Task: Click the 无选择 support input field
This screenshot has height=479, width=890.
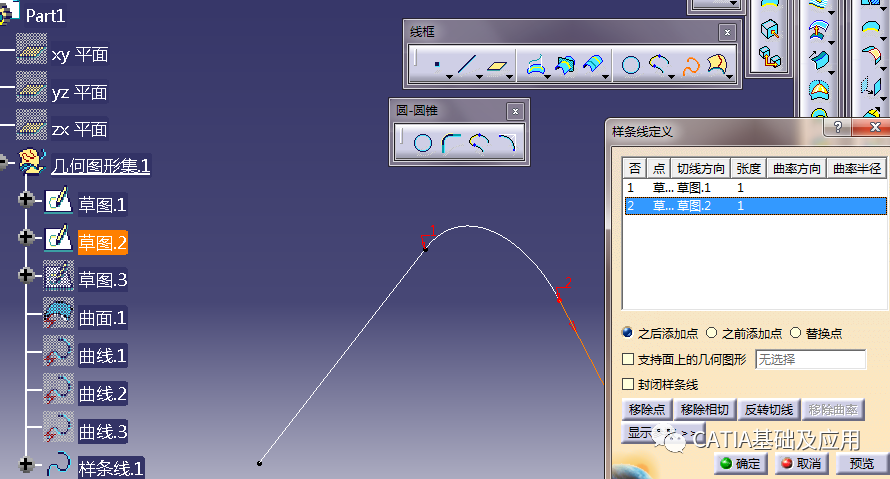Action: (x=811, y=359)
